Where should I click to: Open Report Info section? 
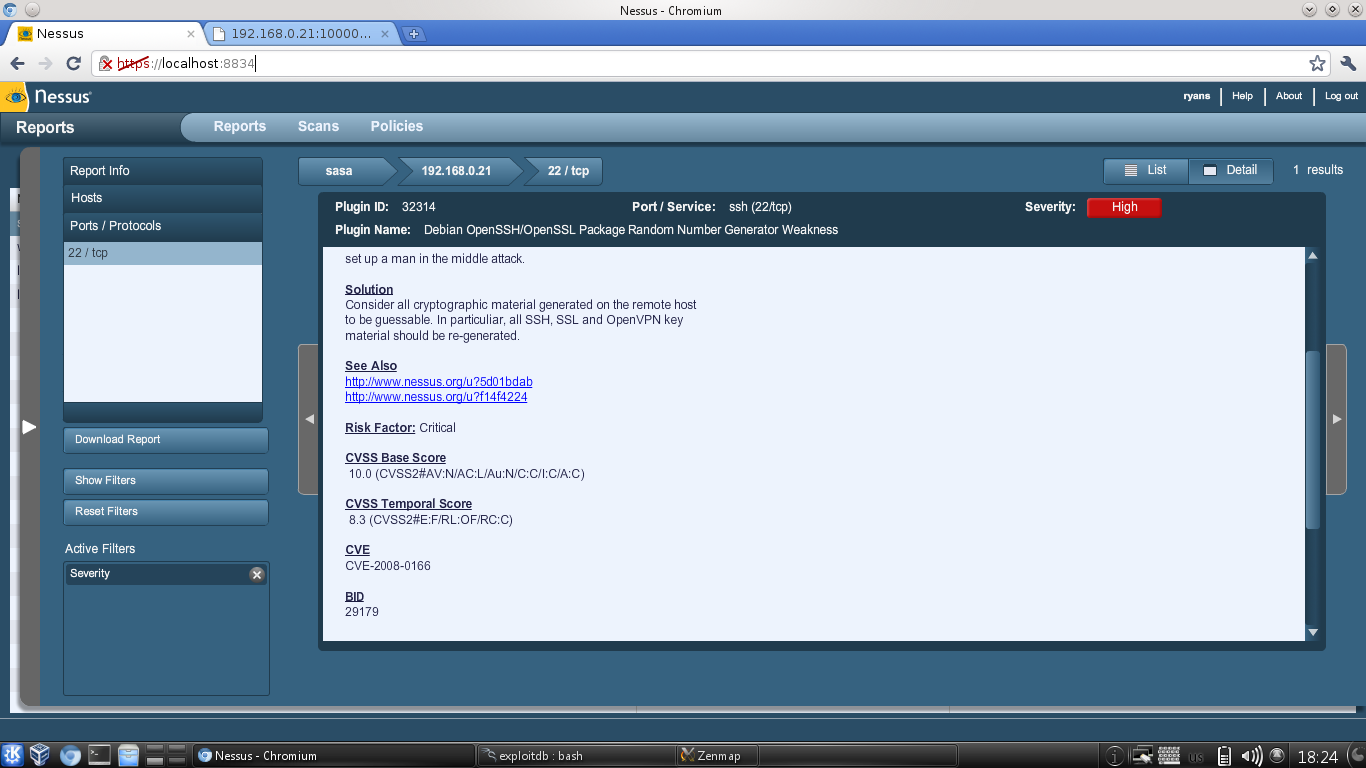(163, 171)
